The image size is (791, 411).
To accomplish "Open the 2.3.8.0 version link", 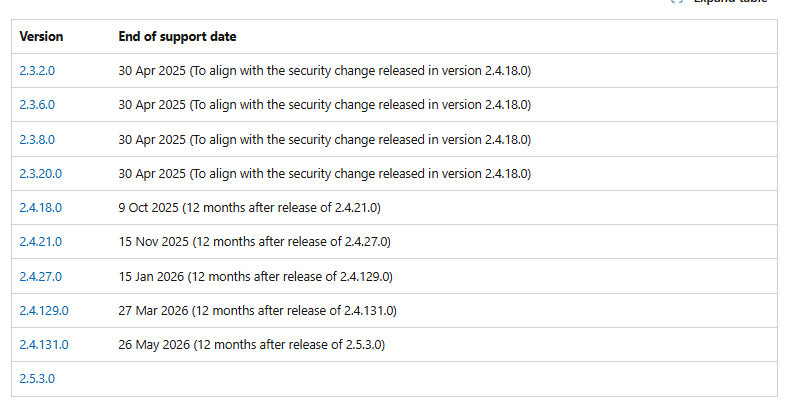I will point(37,140).
